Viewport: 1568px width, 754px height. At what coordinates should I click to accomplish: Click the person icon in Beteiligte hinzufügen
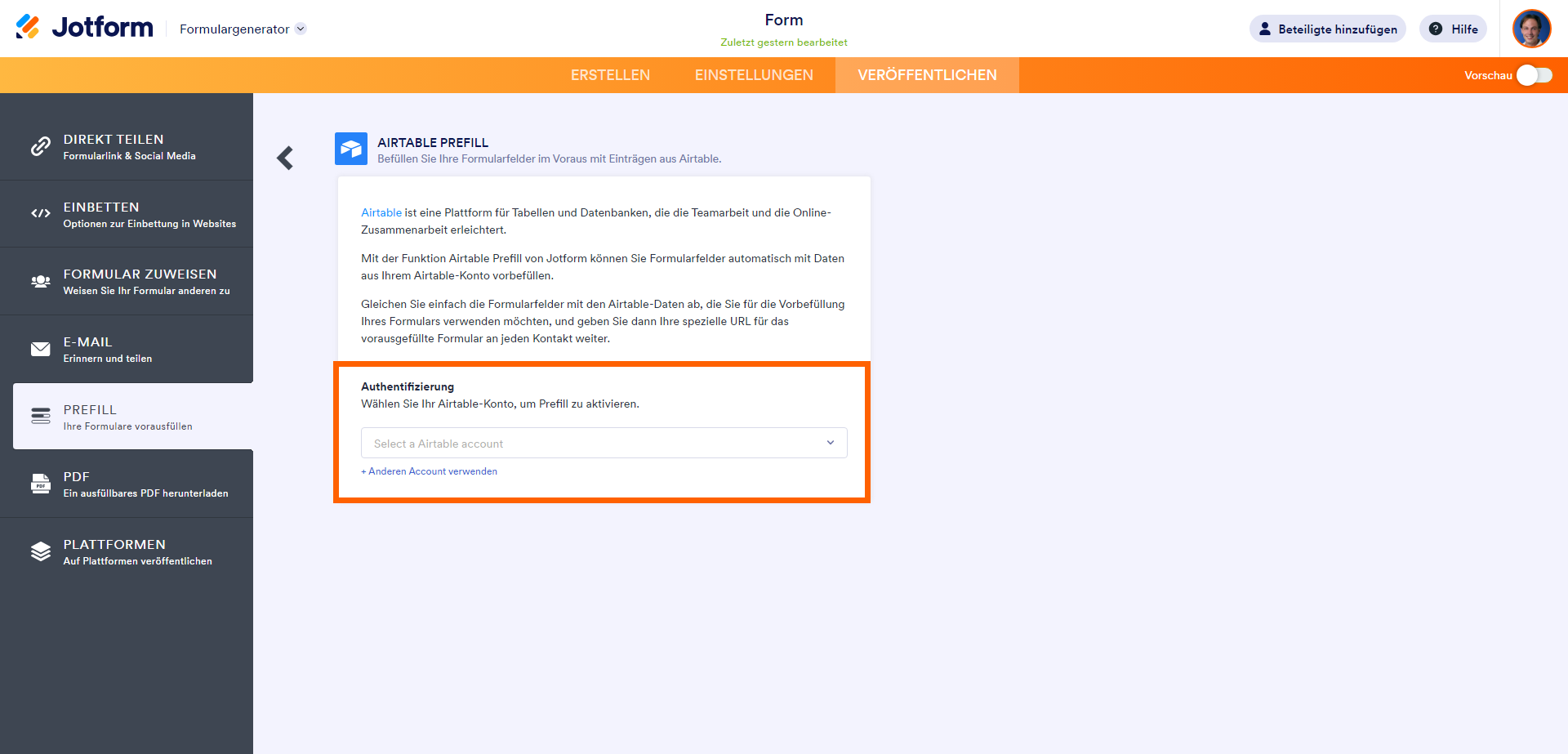click(x=1265, y=29)
